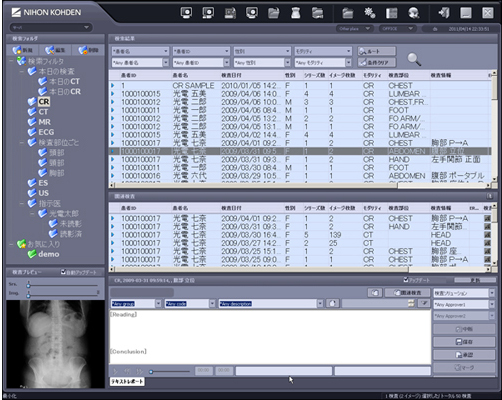Click the grid layout icon in top toolbar

point(391,13)
